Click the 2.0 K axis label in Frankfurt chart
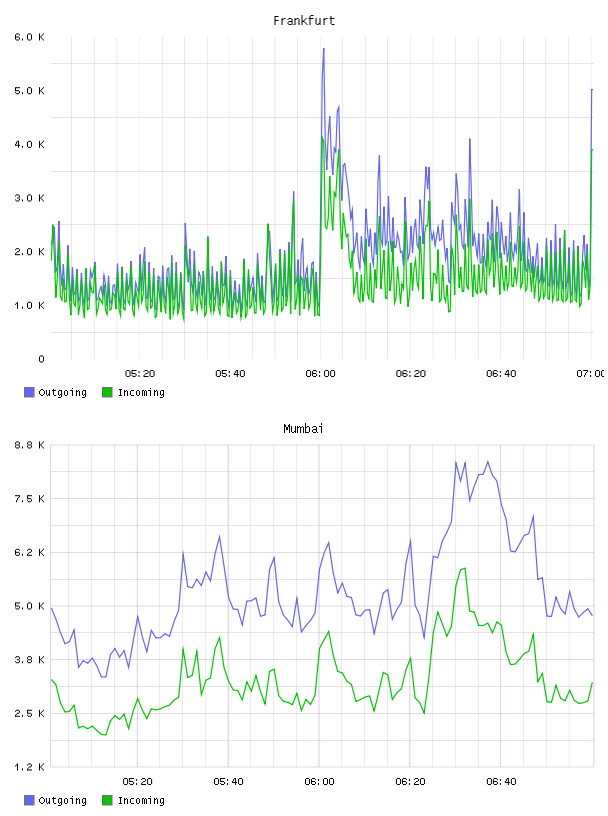Screen dimensions: 608x816 click(30, 251)
